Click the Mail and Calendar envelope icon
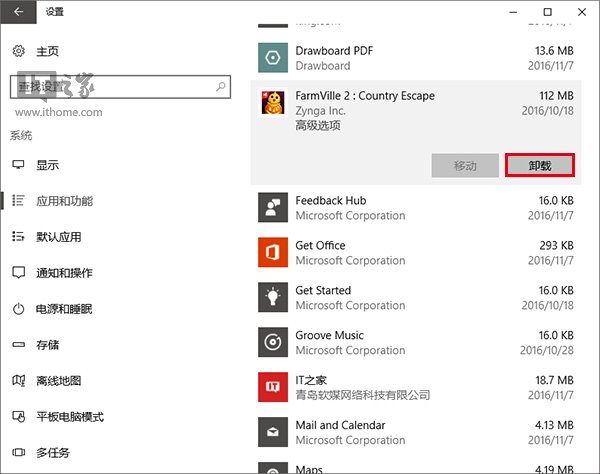 pyautogui.click(x=273, y=432)
